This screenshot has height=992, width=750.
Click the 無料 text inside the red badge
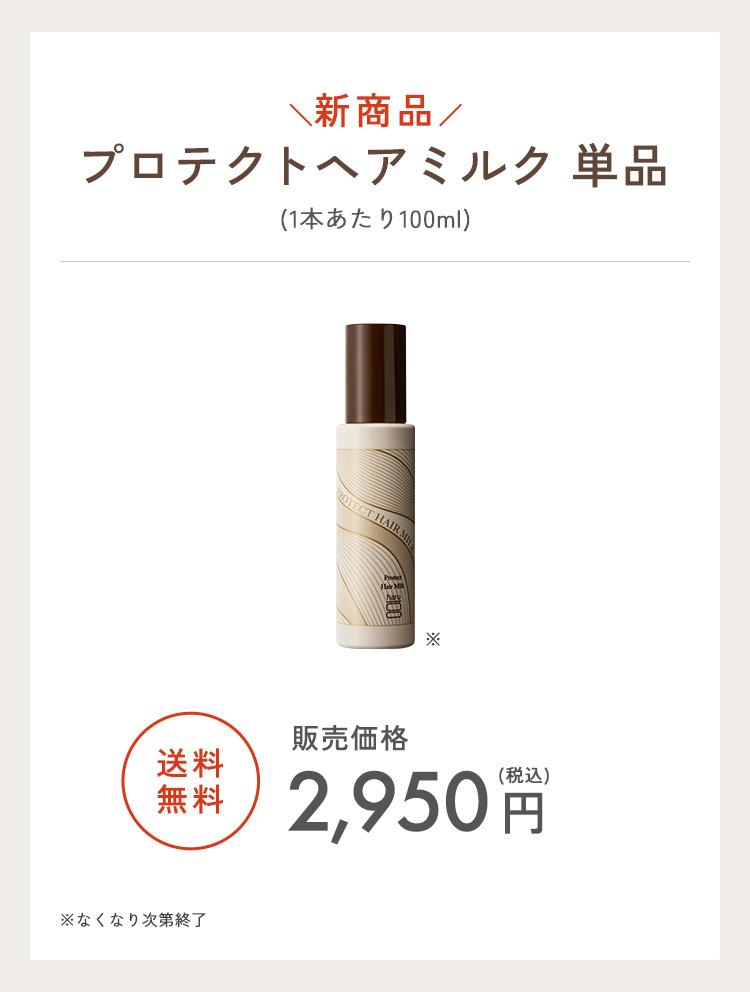pos(191,799)
